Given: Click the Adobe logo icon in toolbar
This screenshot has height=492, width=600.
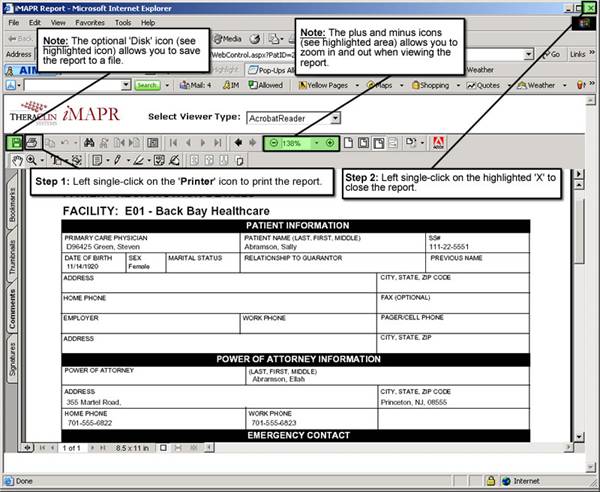Looking at the screenshot, I should [437, 143].
